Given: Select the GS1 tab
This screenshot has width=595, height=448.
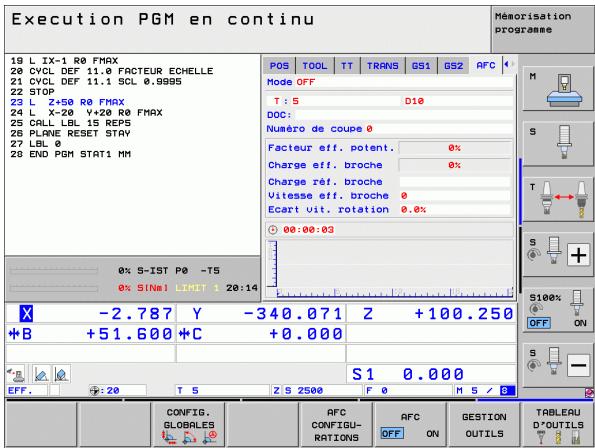Looking at the screenshot, I should (421, 66).
